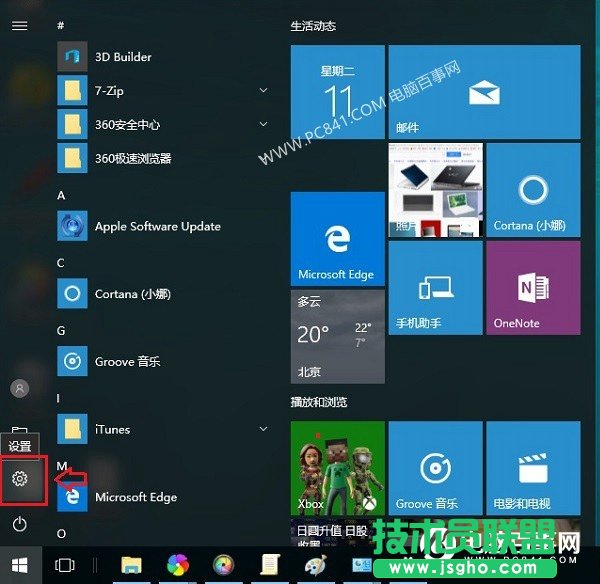This screenshot has width=600, height=584.
Task: Select the 播放和浏览 group title
Action: click(x=319, y=402)
